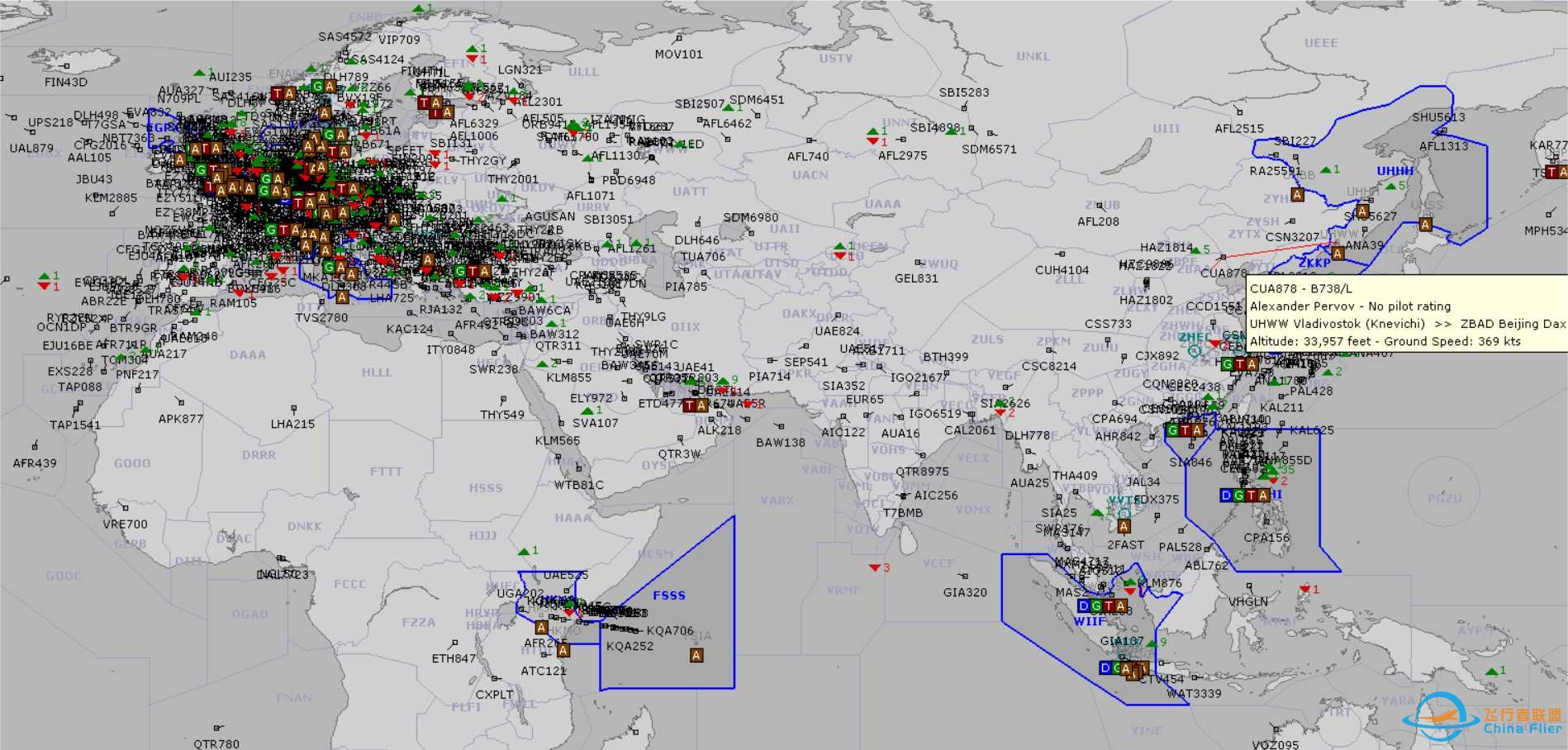This screenshot has width=1568, height=750.
Task: Select aircraft label SBI5283
Action: click(964, 93)
